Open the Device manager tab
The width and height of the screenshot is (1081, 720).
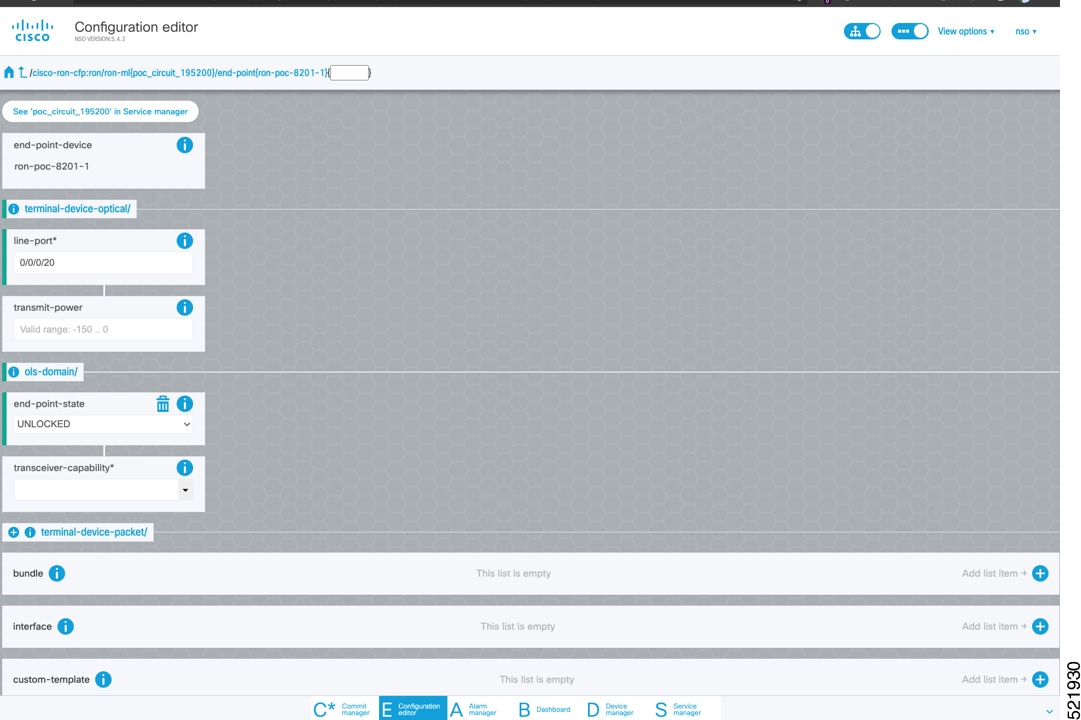pos(611,709)
